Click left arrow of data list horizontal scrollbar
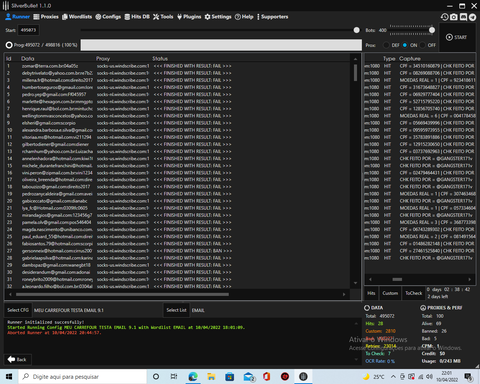This screenshot has width=480, height=384. pyautogui.click(x=10, y=294)
